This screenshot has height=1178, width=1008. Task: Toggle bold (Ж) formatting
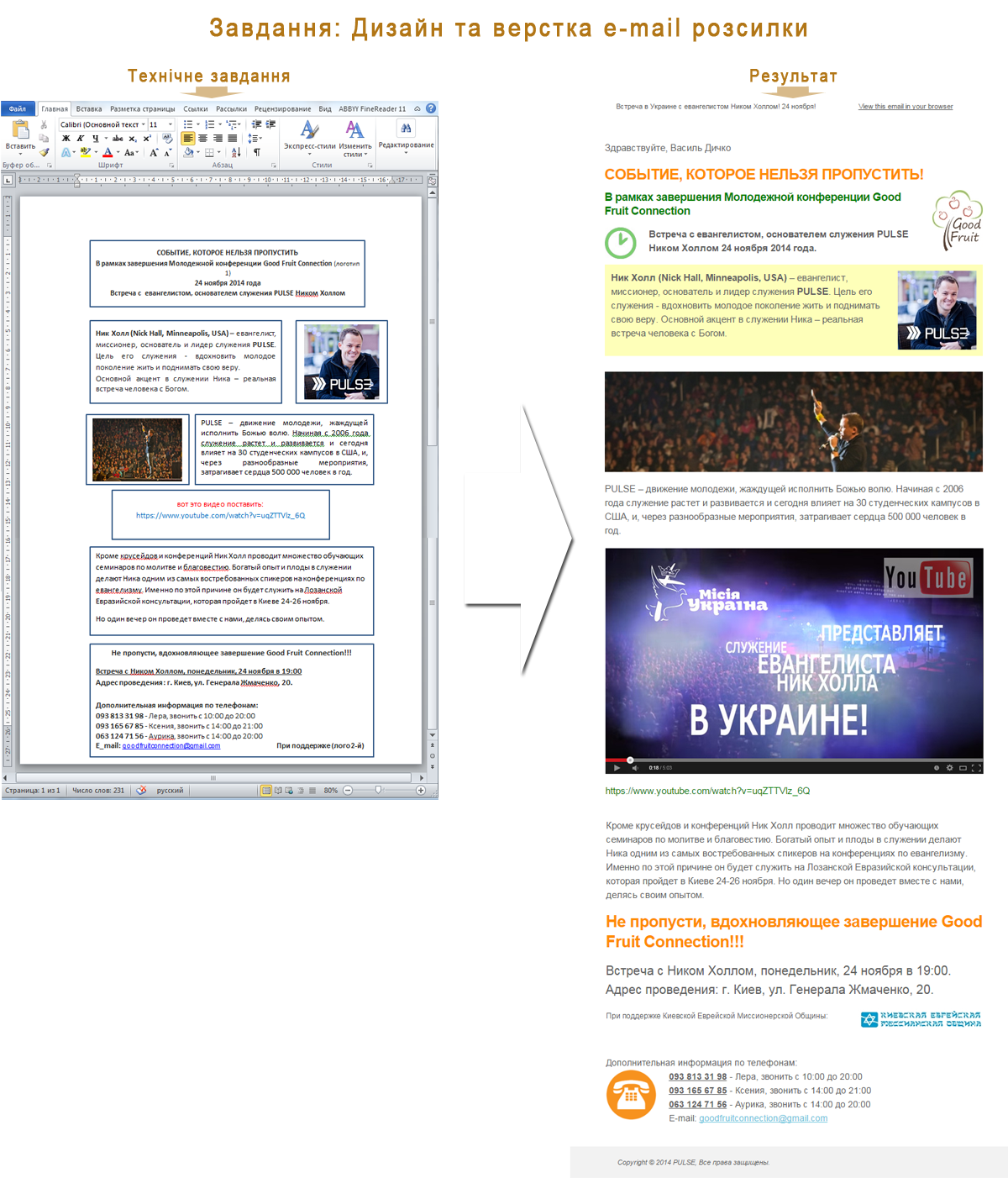pos(66,139)
